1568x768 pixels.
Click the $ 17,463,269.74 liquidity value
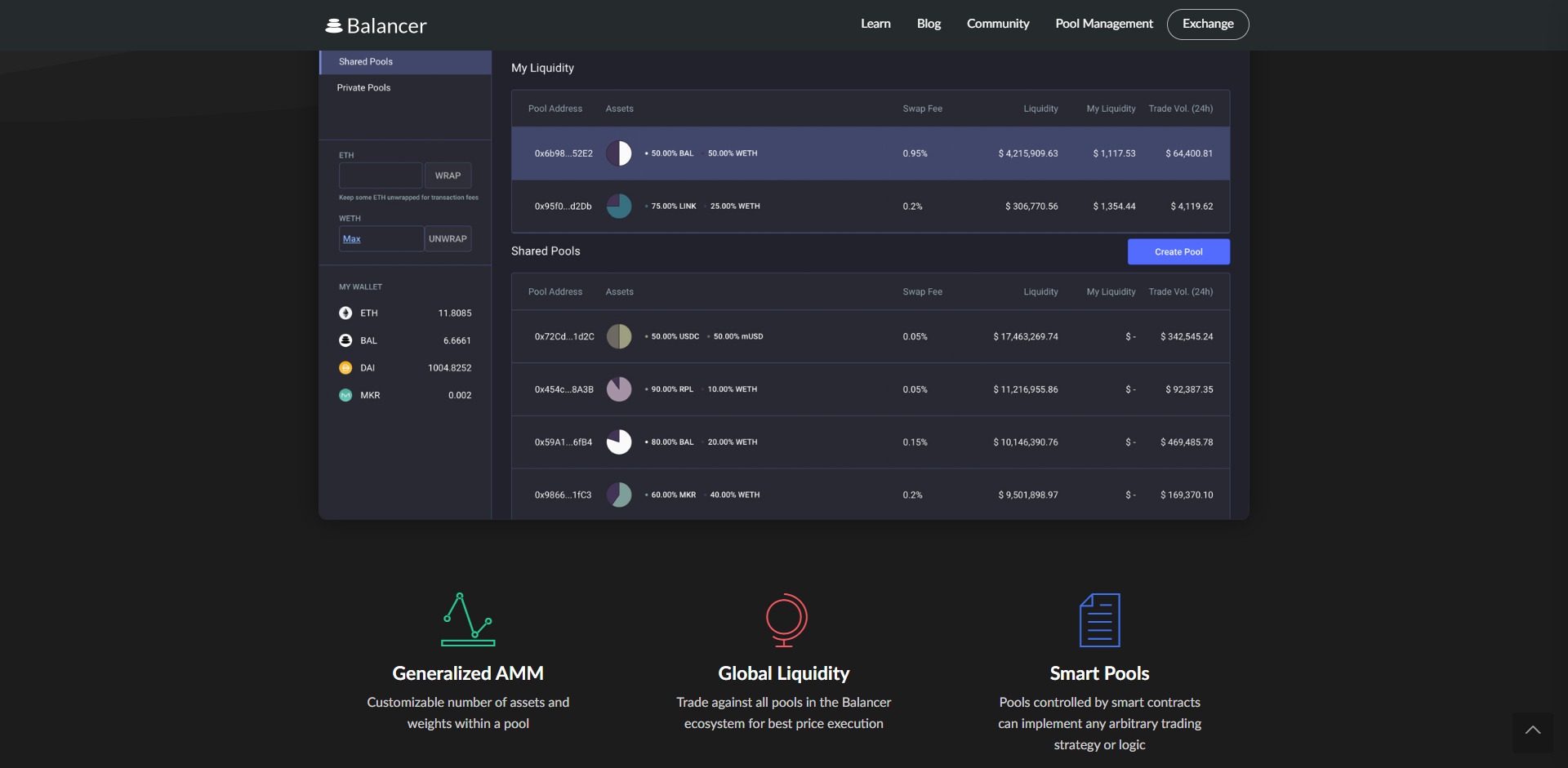(x=1026, y=336)
